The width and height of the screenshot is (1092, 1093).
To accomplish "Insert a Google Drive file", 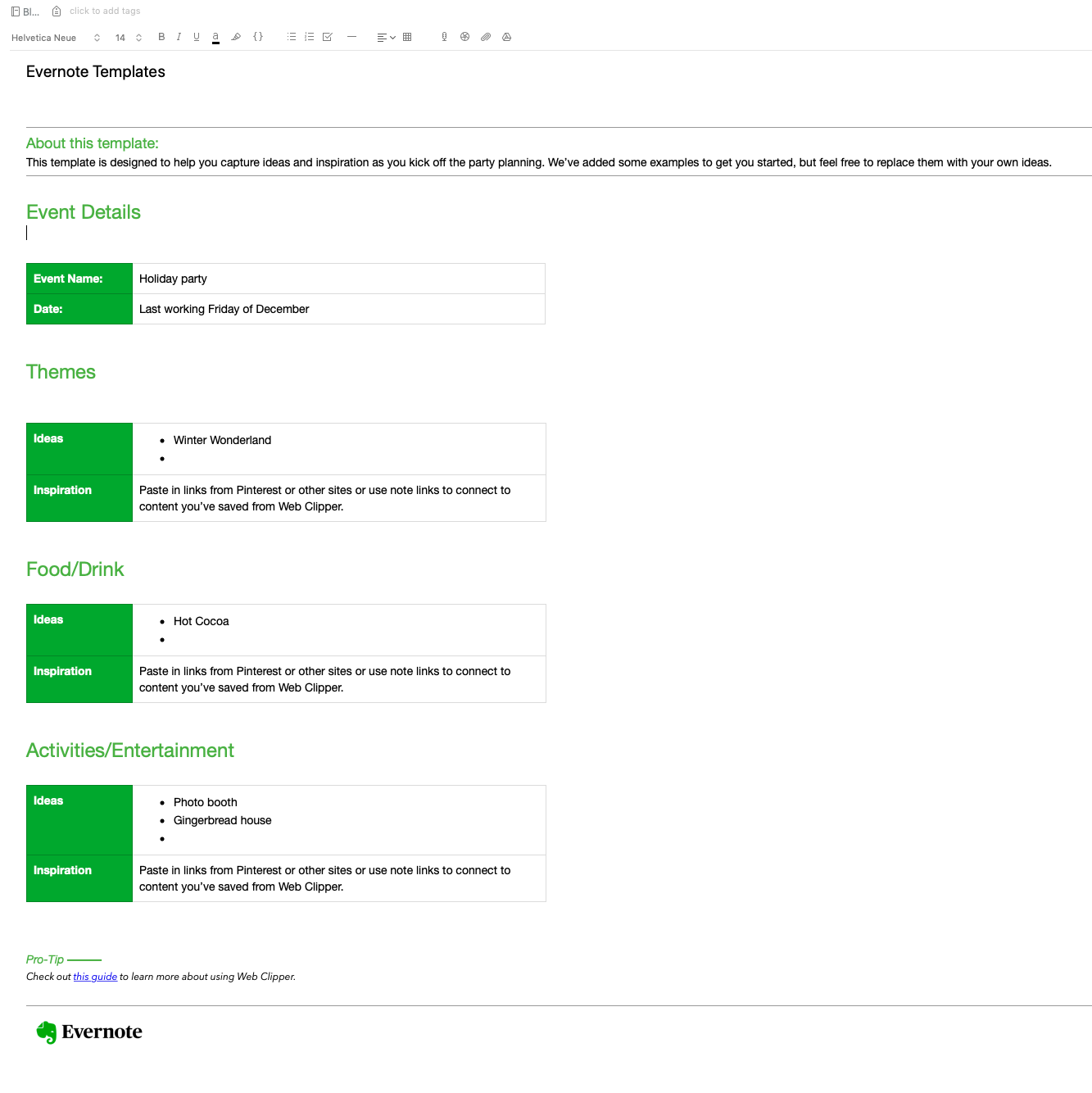I will pyautogui.click(x=507, y=37).
